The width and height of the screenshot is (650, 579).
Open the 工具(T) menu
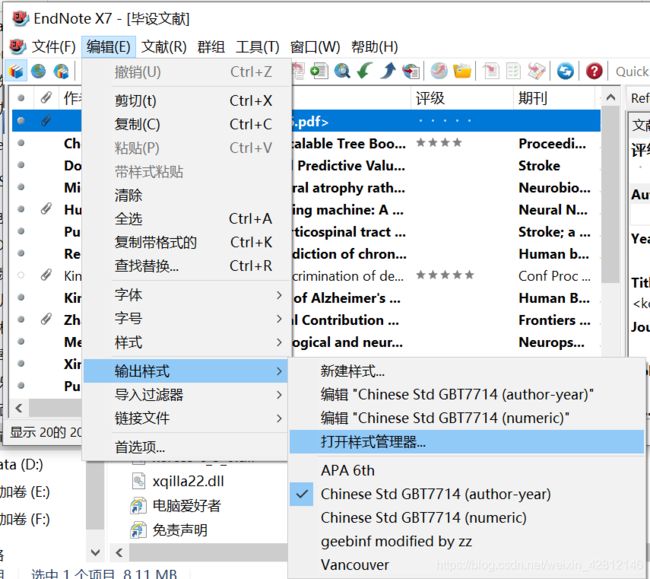[x=257, y=47]
